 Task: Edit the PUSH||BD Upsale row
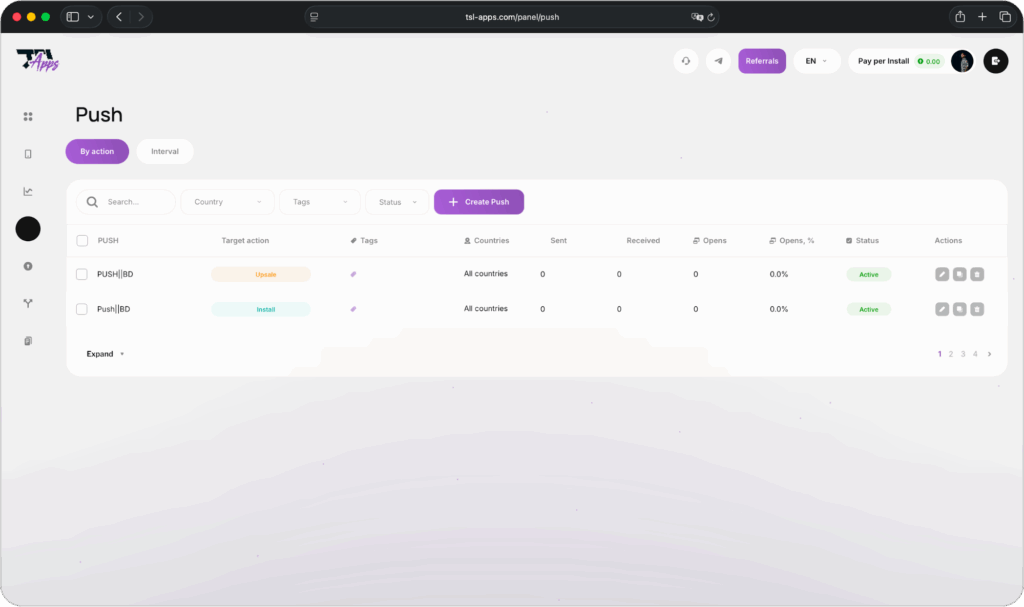coord(942,274)
